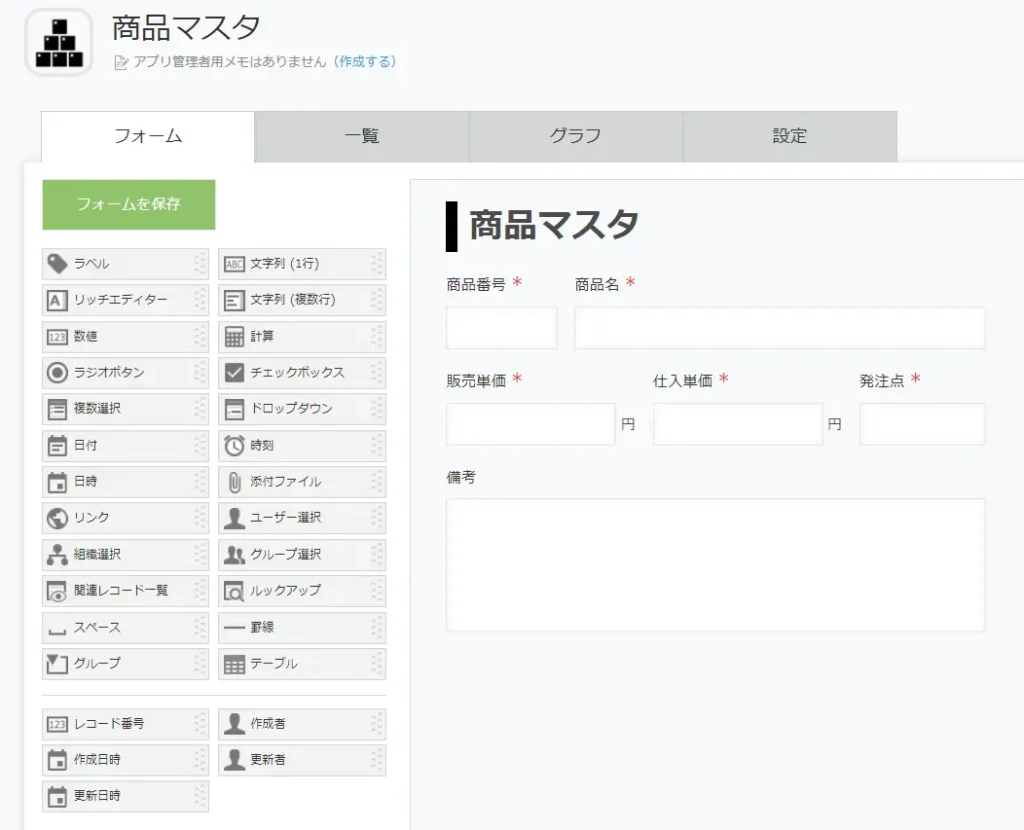Pick the 計算 calculator icon
The width and height of the screenshot is (1024, 830).
point(234,337)
